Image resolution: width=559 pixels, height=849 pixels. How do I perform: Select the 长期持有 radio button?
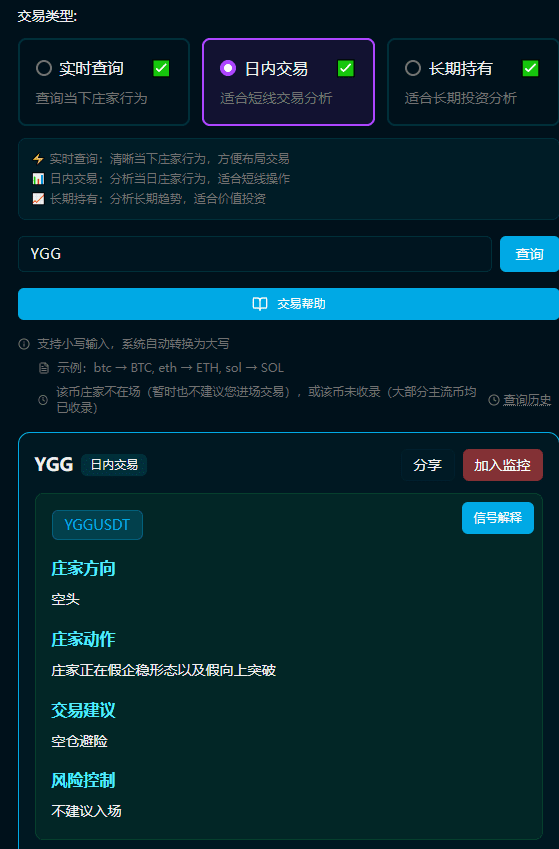point(413,68)
